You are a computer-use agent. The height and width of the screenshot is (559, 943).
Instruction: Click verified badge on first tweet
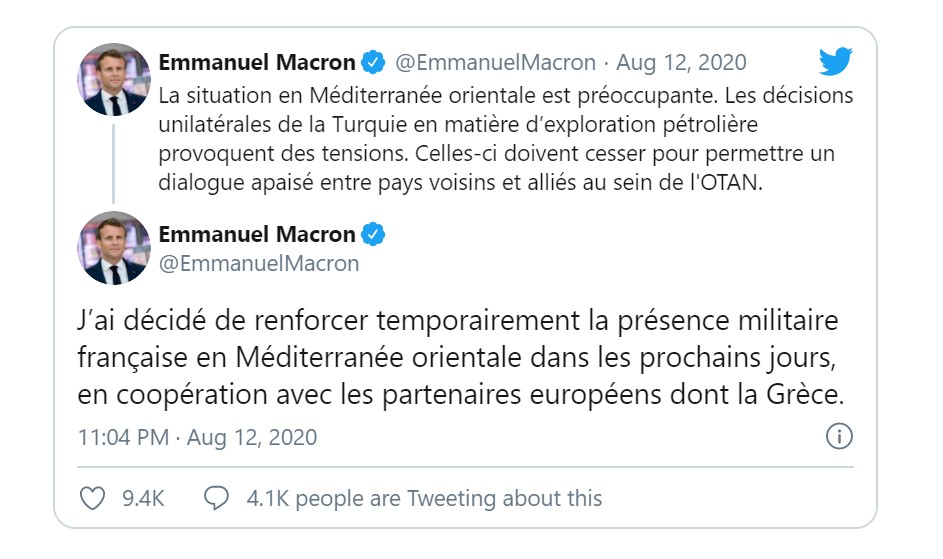(373, 62)
